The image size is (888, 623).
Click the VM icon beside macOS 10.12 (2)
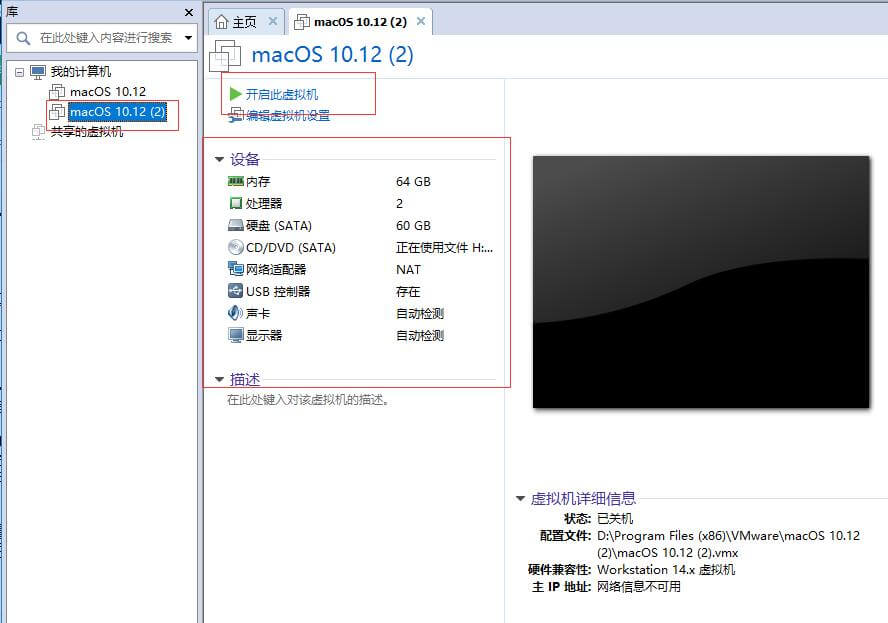point(57,111)
